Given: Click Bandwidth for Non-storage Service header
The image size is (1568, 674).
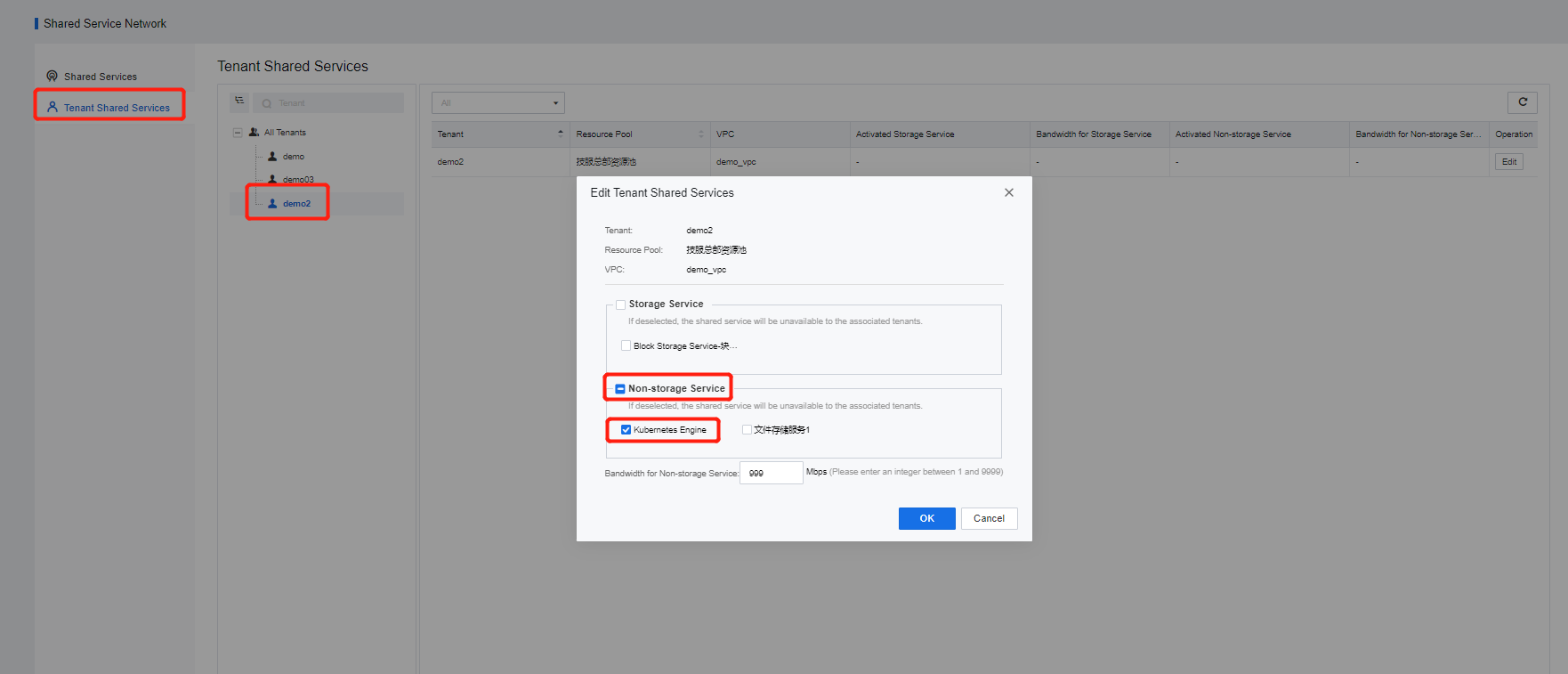Looking at the screenshot, I should tap(1418, 134).
